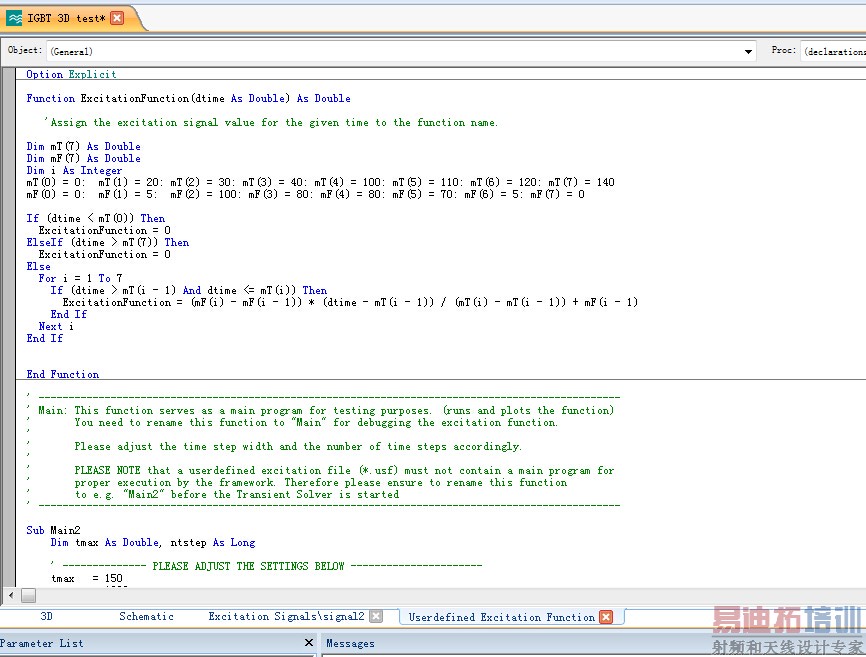Click the 'If (dtime > mT(i - 1) And' line
866x657 pixels.
[x=189, y=290]
